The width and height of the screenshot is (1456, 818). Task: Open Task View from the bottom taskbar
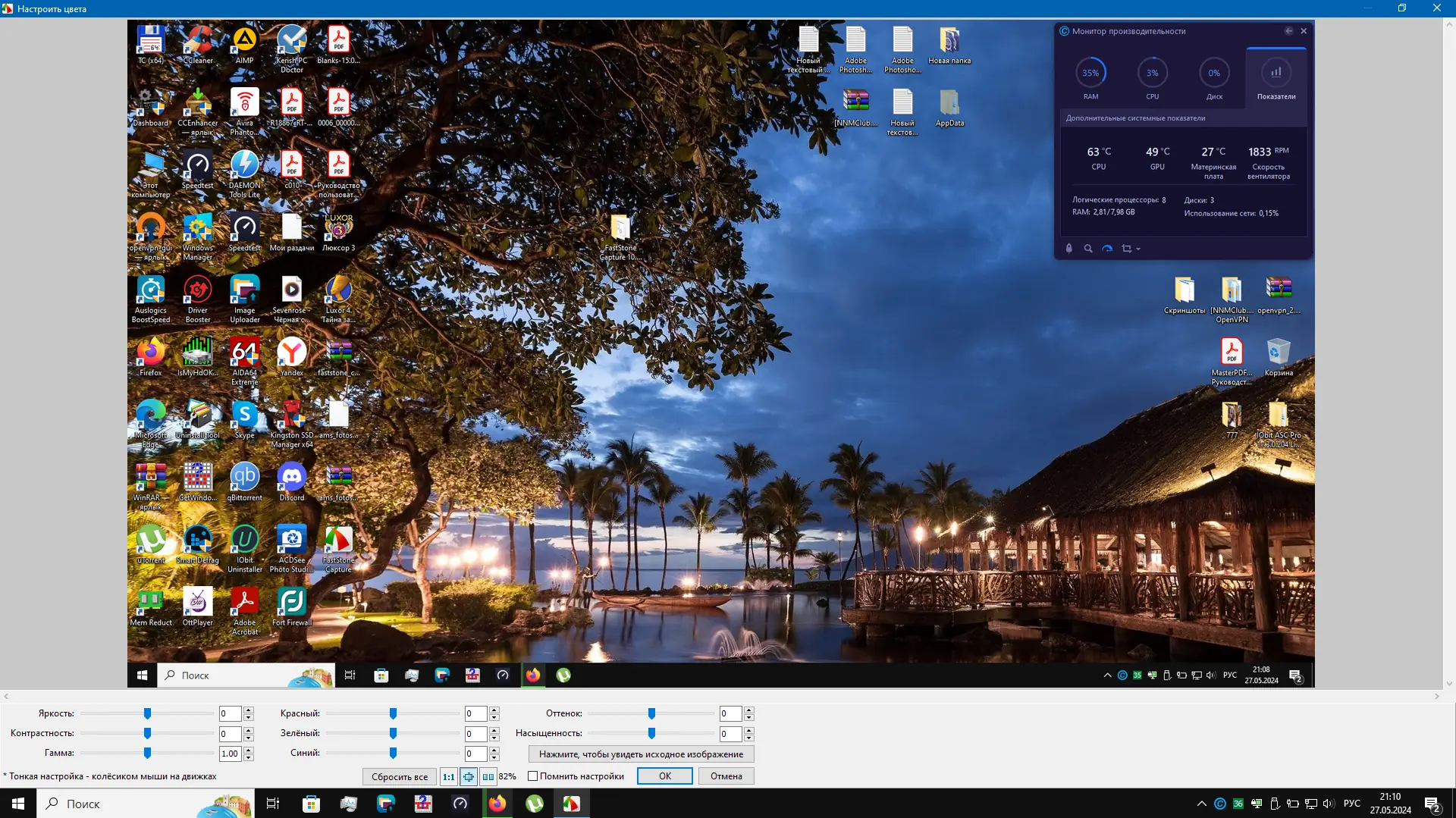pyautogui.click(x=273, y=804)
